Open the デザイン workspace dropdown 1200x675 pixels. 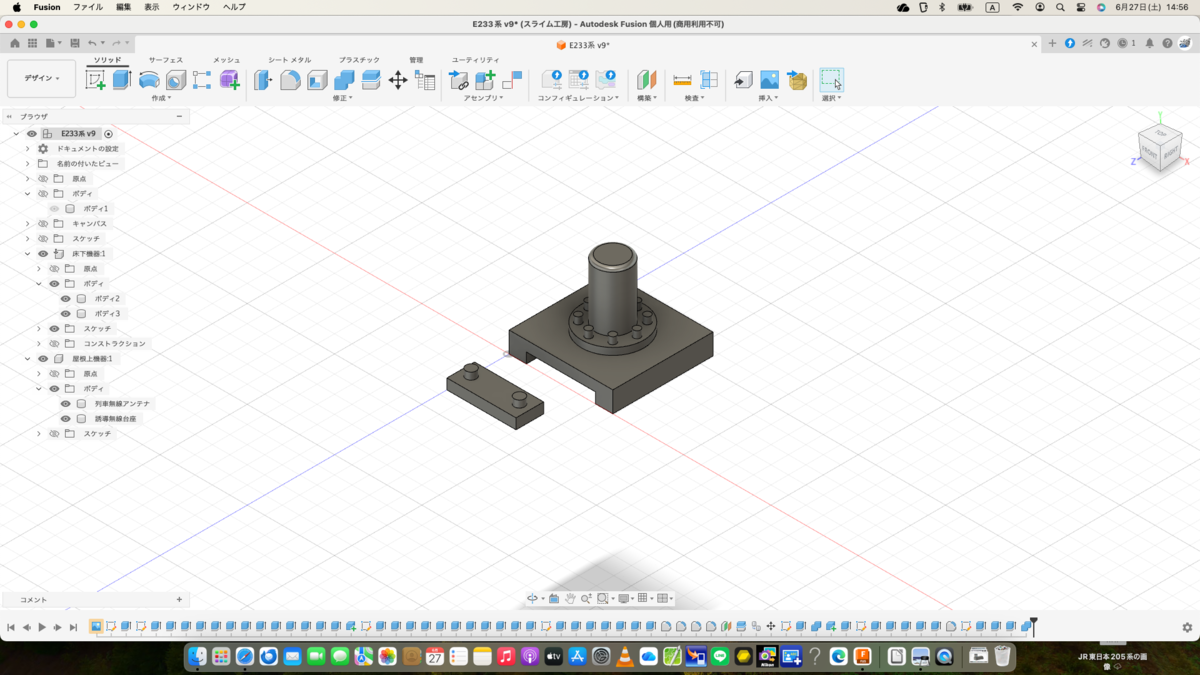(41, 78)
